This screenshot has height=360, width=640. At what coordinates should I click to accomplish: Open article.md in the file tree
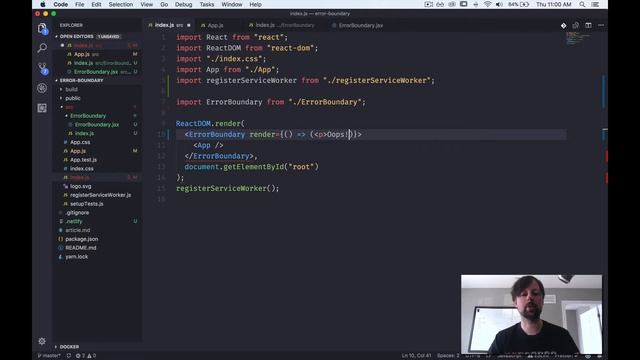98,230
